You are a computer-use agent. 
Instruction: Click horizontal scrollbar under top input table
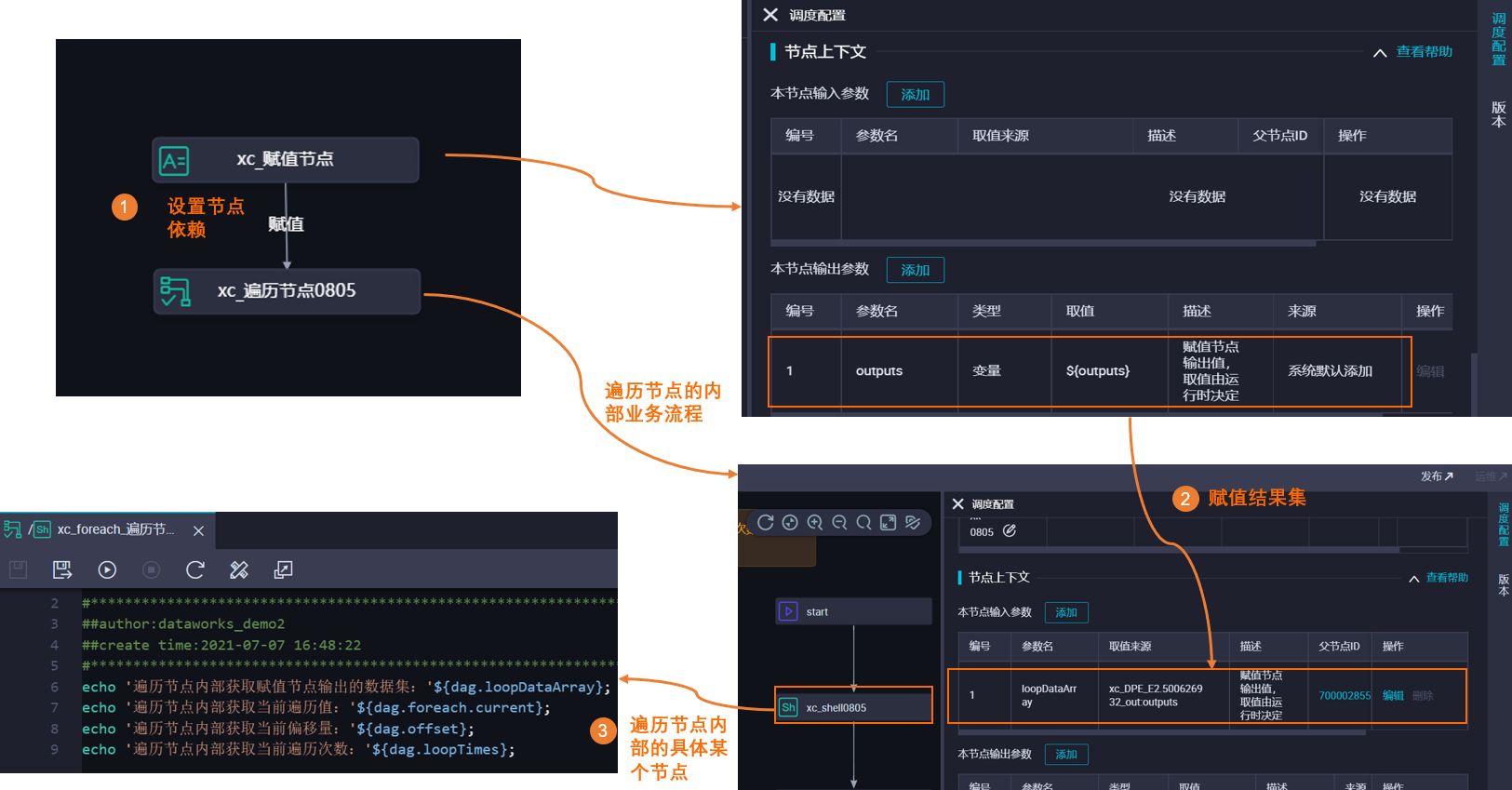[1043, 244]
